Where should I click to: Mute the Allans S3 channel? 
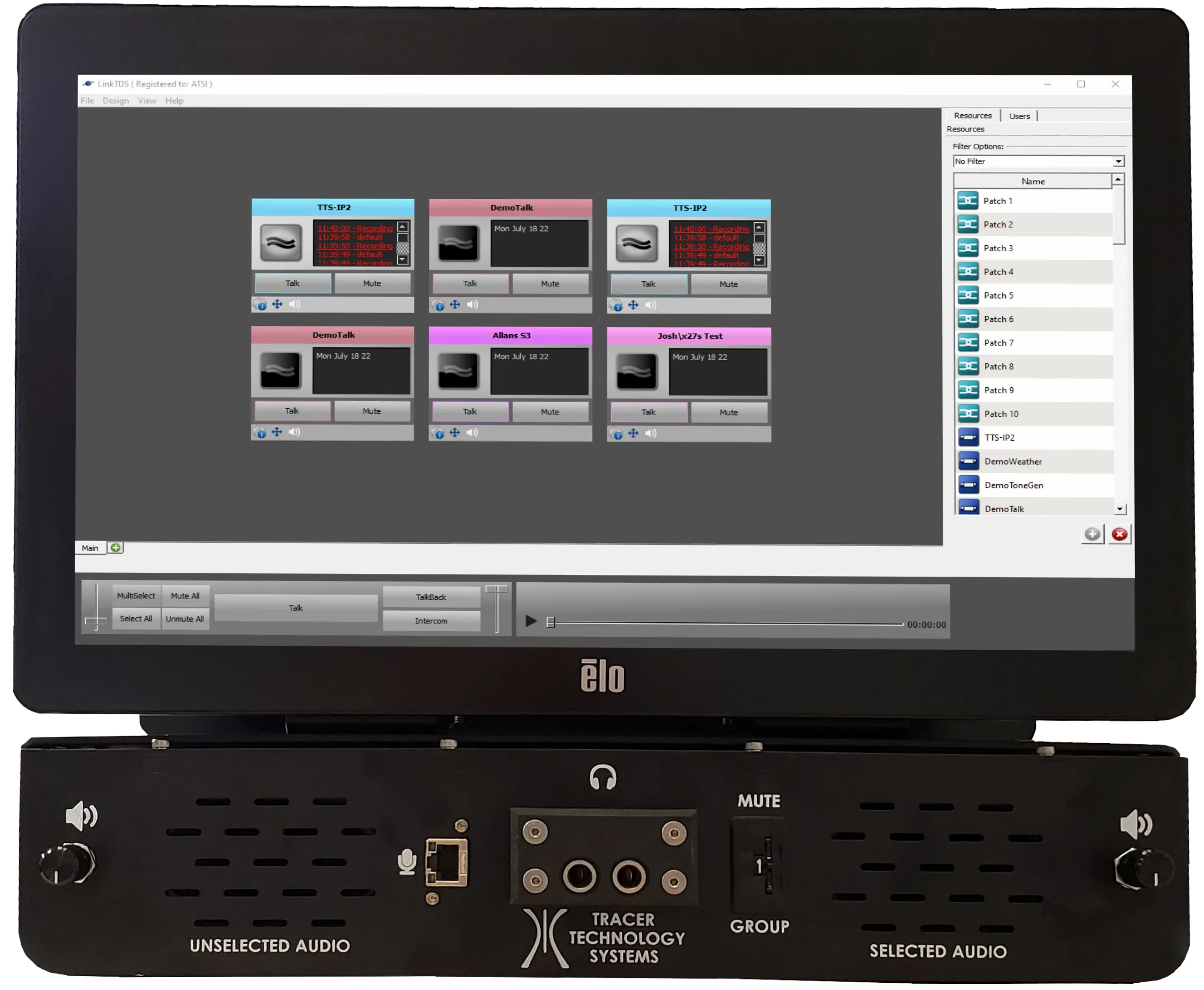pyautogui.click(x=549, y=411)
